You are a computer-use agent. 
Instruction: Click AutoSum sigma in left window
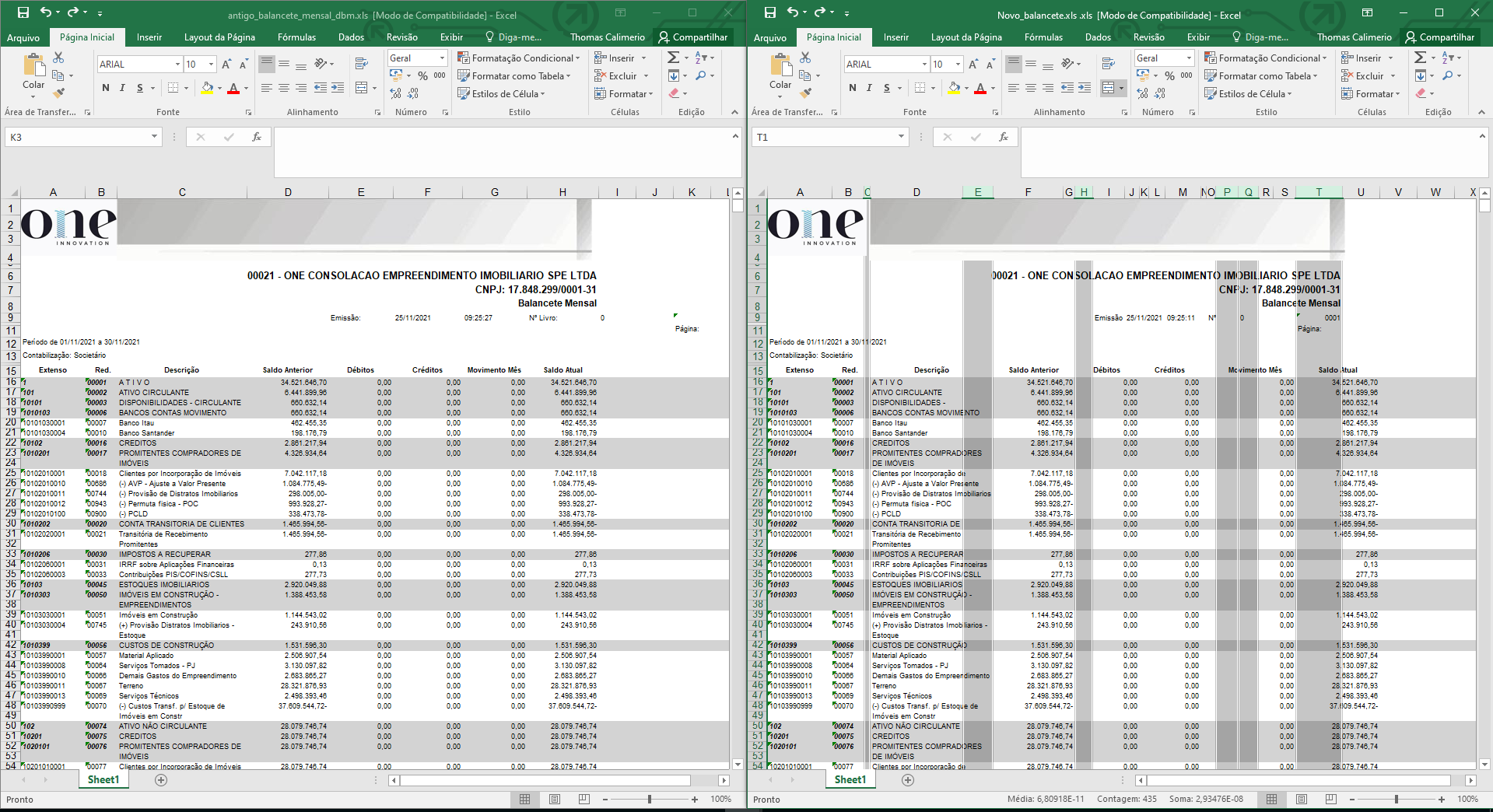[674, 58]
